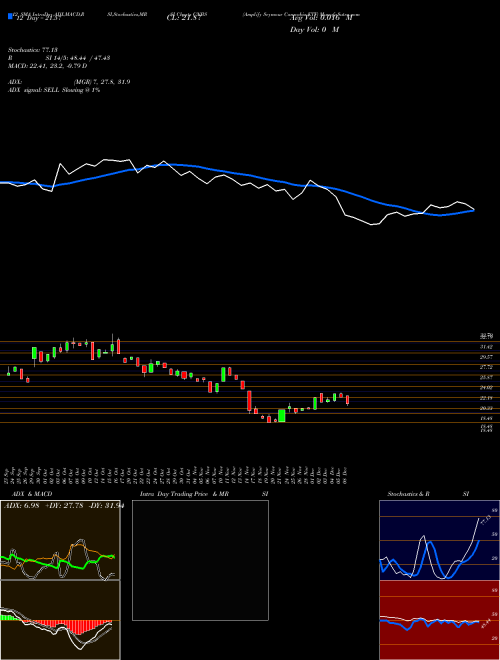Click the last red candle on the chart
The height and width of the screenshot is (660, 500).
(x=347, y=399)
